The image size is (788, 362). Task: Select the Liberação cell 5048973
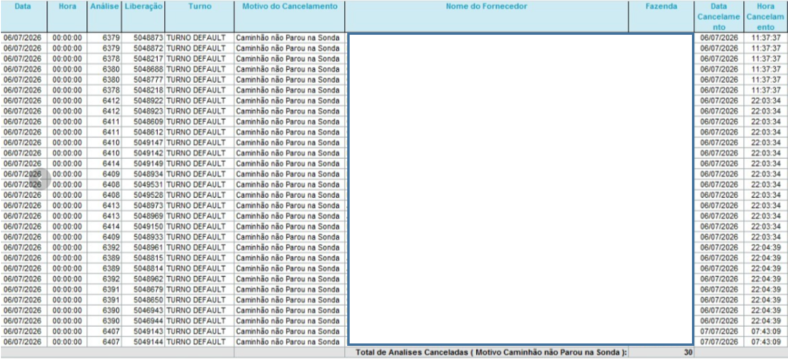coord(143,206)
